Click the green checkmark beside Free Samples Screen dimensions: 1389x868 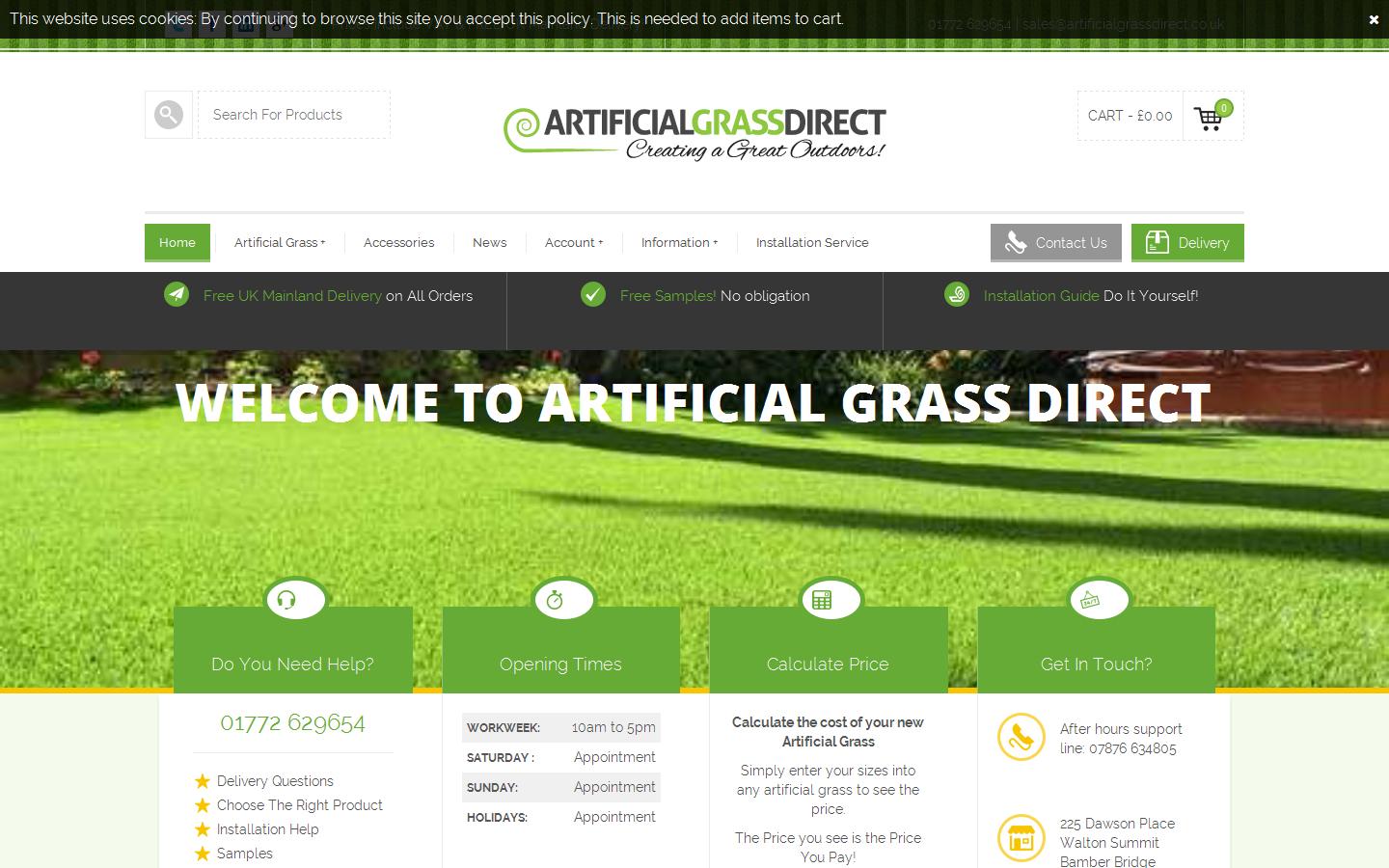click(x=592, y=295)
